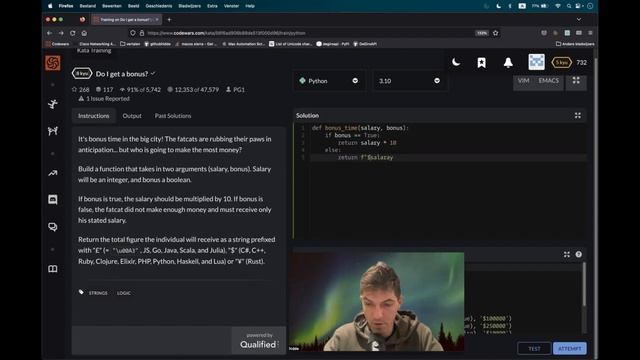Click the Codewars bookmark in toolbar

[58, 44]
